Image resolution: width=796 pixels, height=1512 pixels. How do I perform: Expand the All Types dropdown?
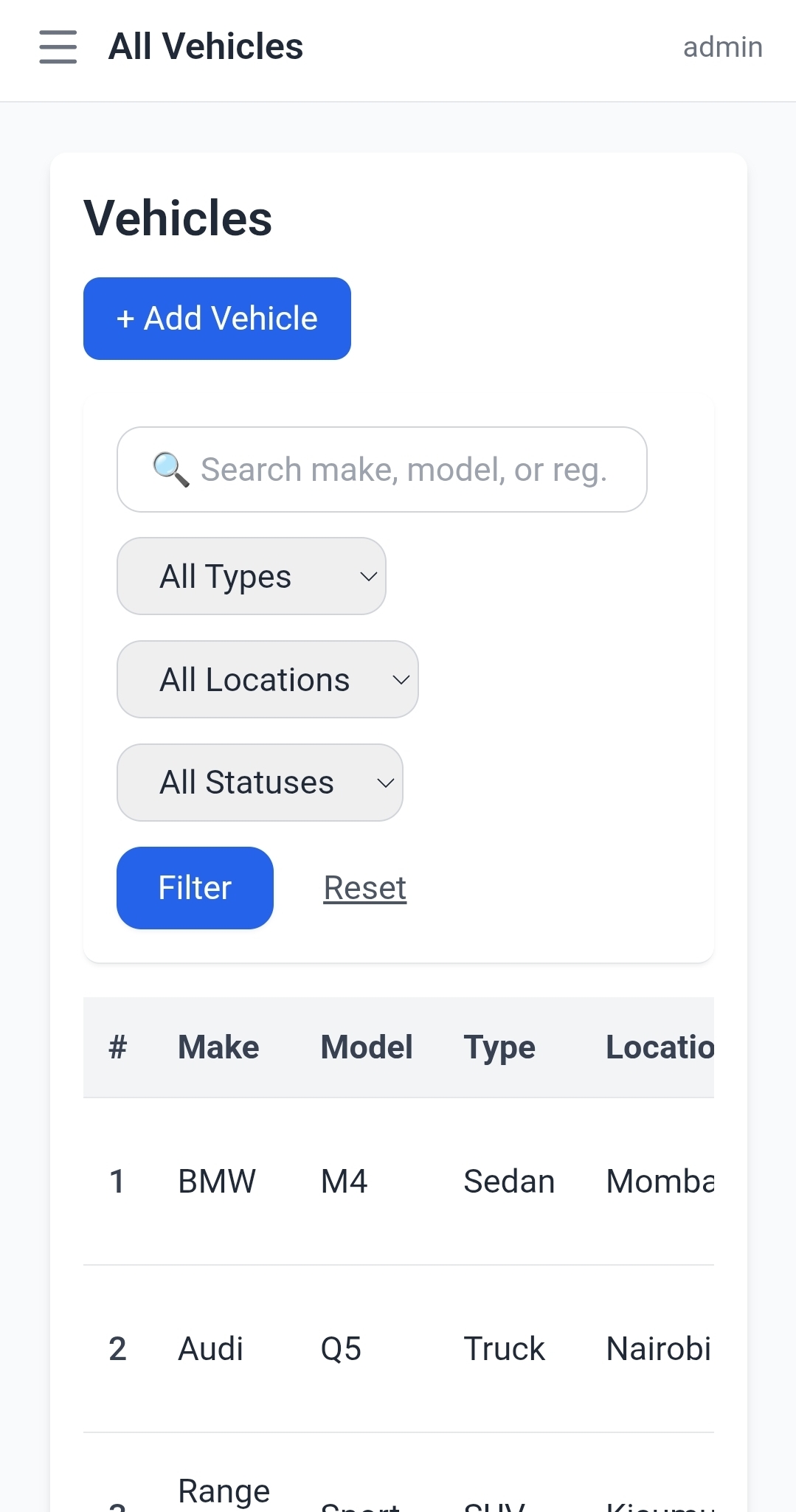click(252, 576)
